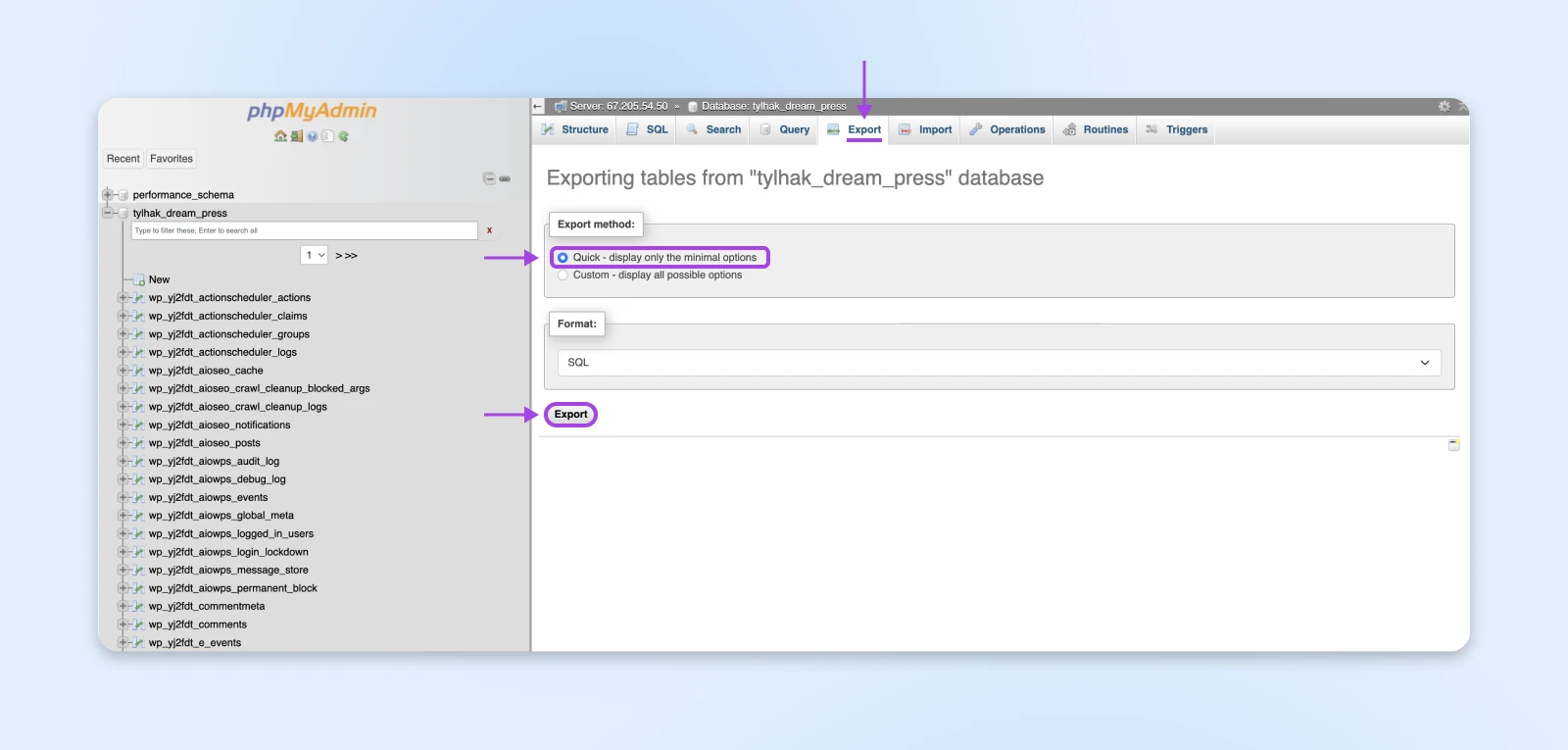The width and height of the screenshot is (1568, 750).
Task: Select Quick export method radio button
Action: [x=563, y=258]
